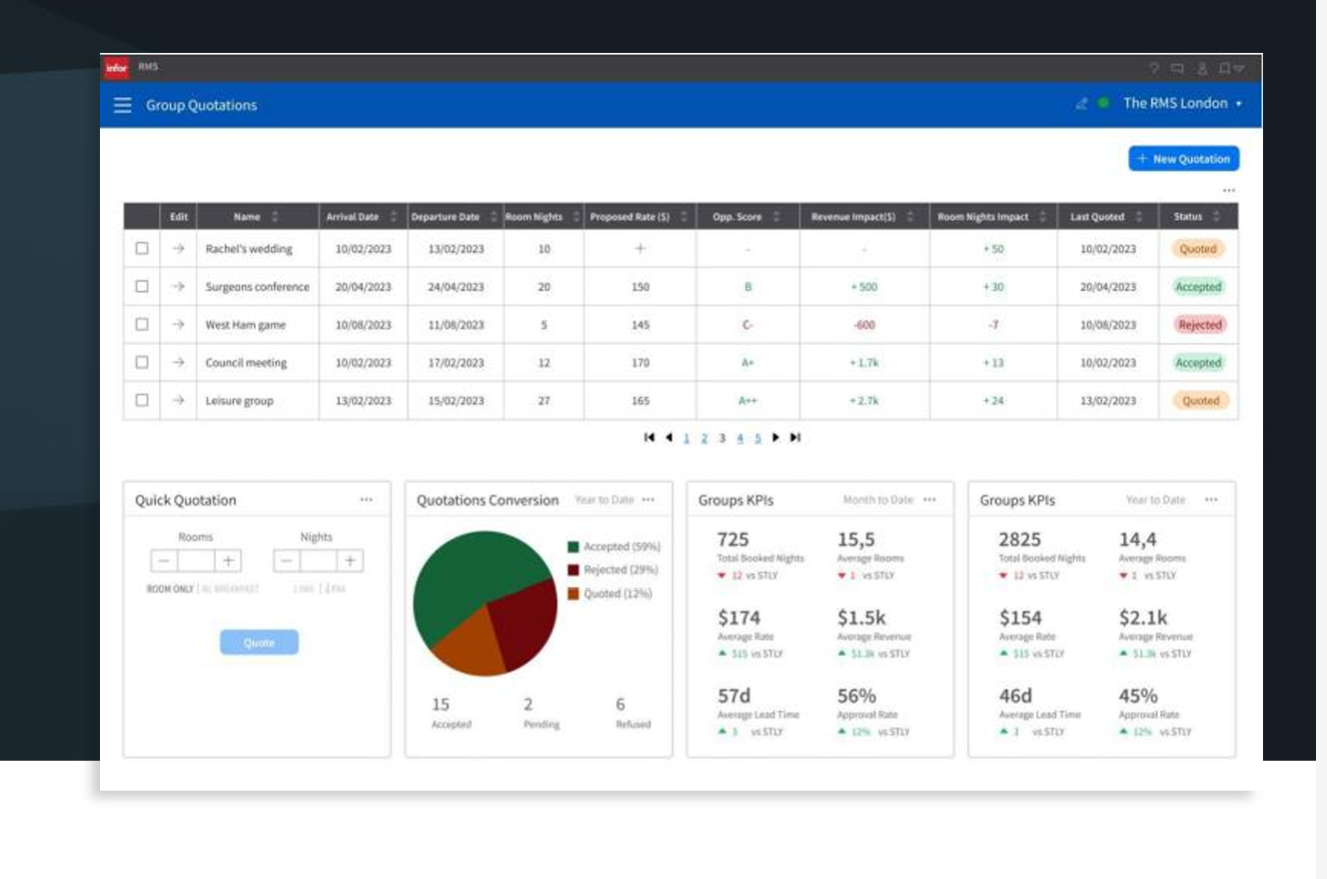
Task: Sort table by Arrival Date column
Action: pyautogui.click(x=393, y=217)
